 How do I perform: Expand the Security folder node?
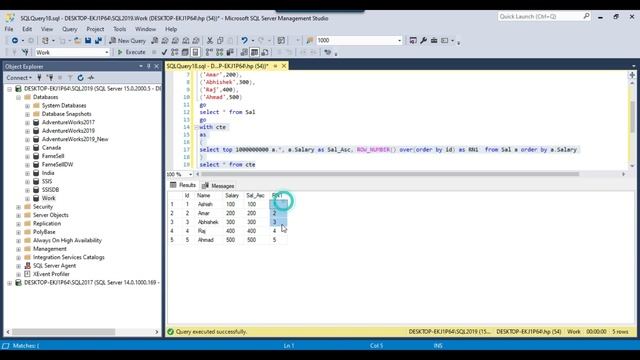pos(18,207)
